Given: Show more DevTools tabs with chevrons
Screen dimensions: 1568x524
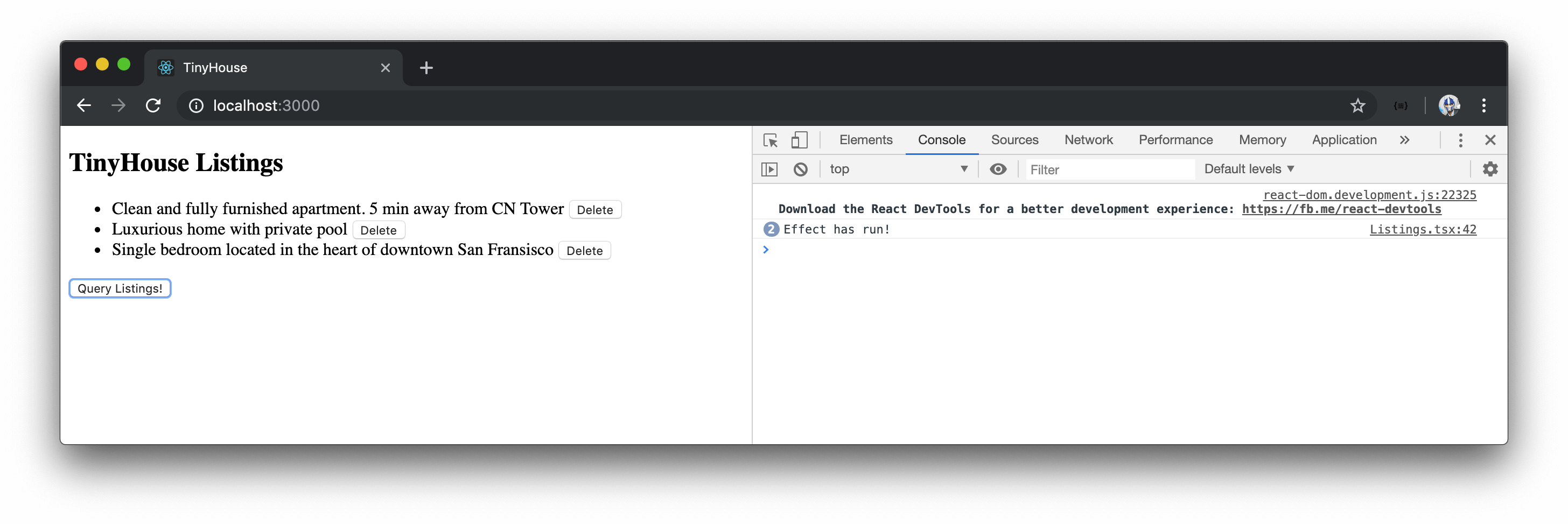Looking at the screenshot, I should point(1404,140).
